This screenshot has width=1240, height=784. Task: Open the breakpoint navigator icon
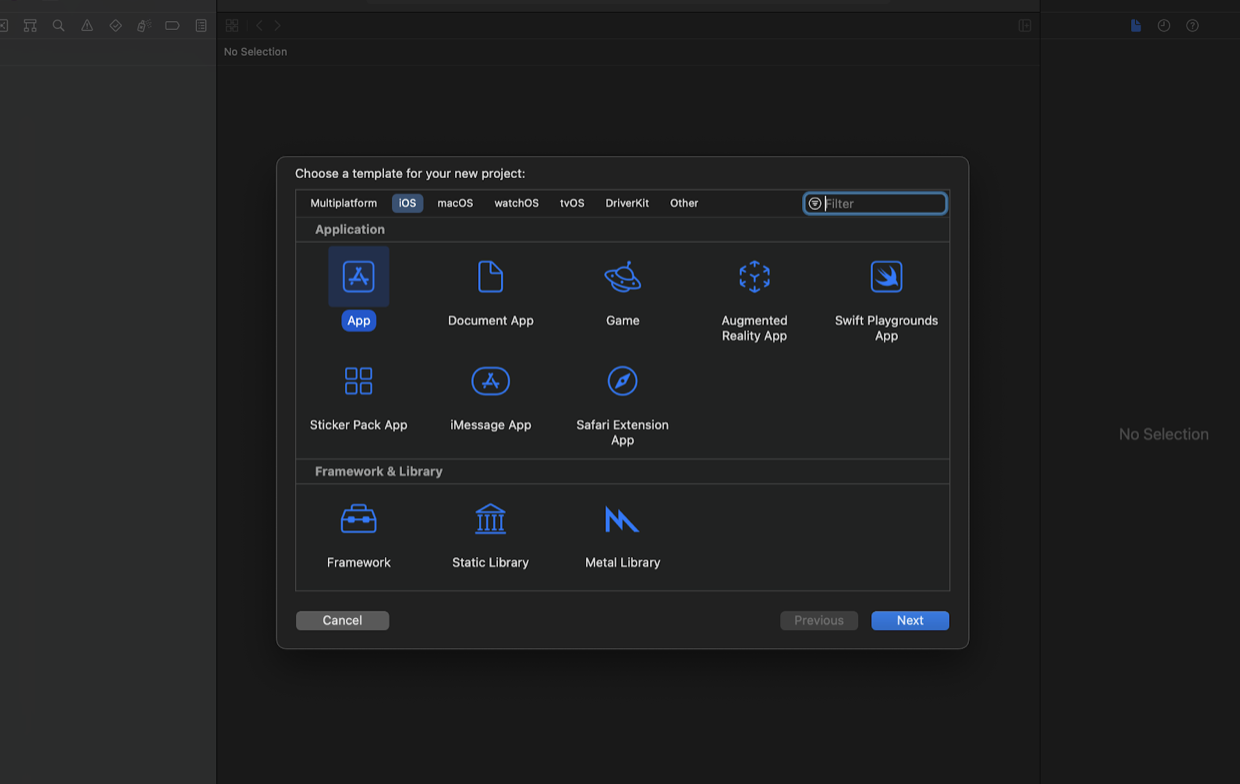tap(172, 26)
